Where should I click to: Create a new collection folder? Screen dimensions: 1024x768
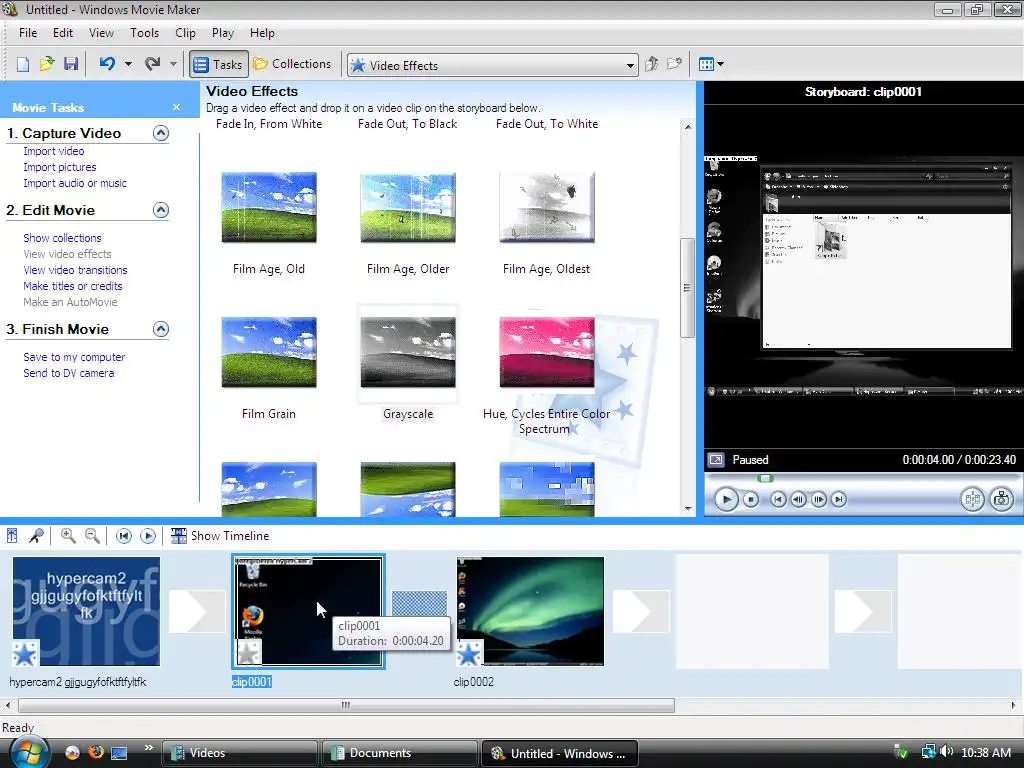[675, 64]
